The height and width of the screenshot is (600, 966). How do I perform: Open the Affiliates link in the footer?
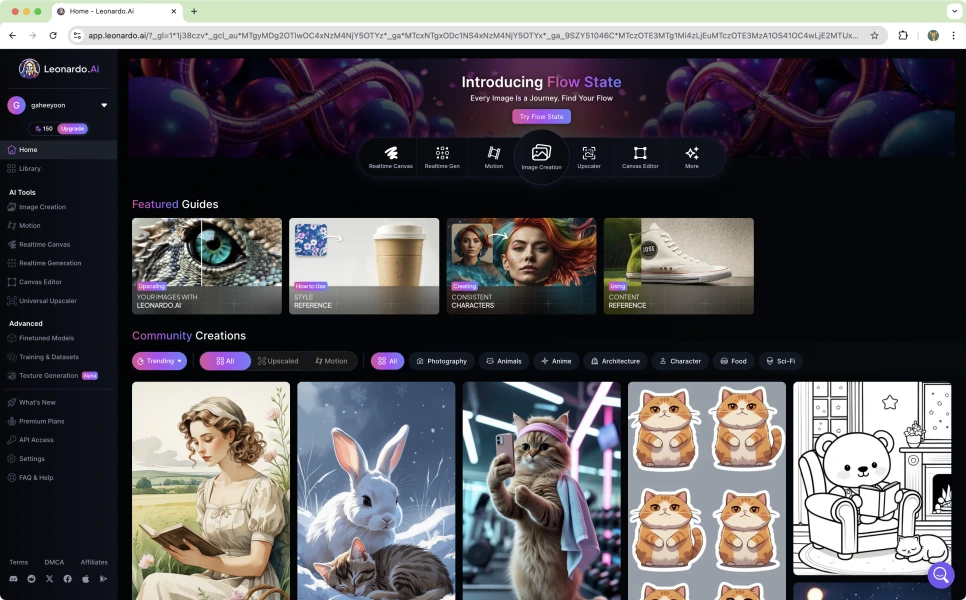(94, 562)
